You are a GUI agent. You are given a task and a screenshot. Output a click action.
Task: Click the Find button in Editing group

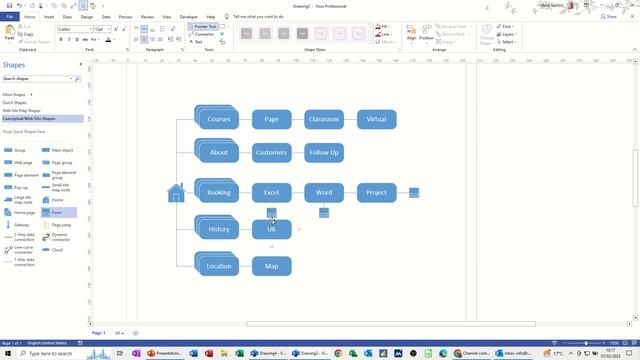(x=505, y=27)
